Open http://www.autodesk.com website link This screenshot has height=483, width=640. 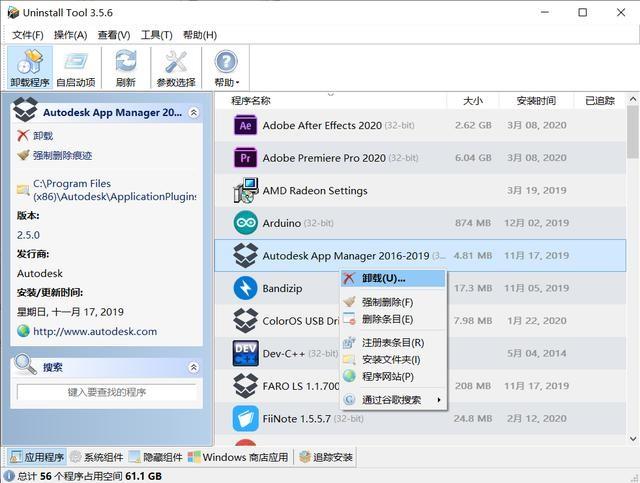(x=95, y=331)
